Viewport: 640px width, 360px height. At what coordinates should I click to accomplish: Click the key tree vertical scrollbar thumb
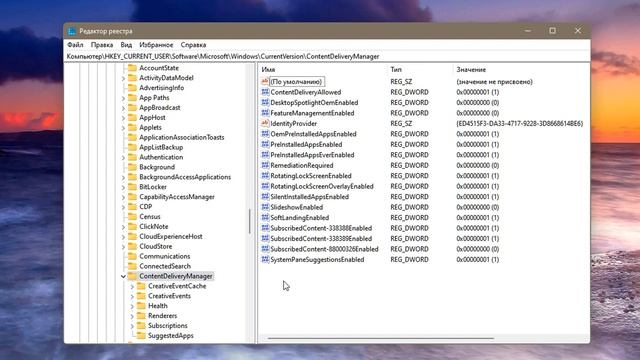[x=249, y=222]
